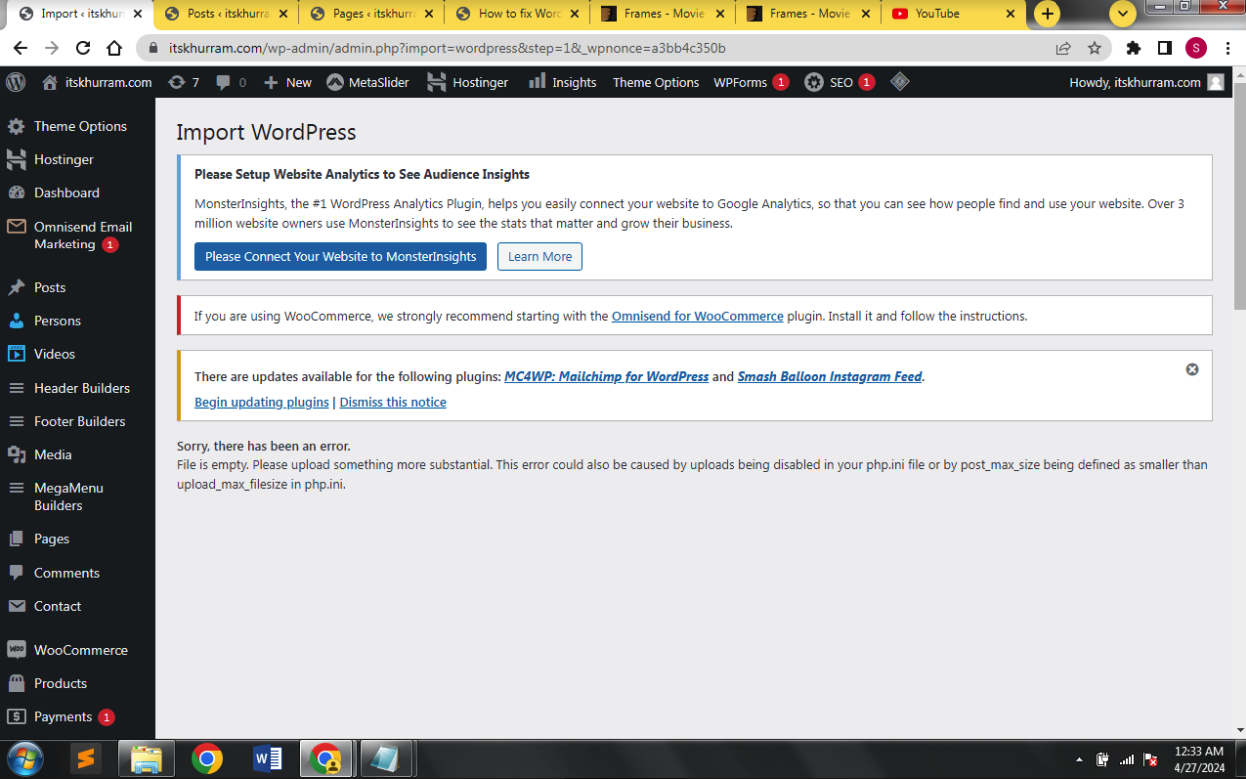Open SEO in the admin bar

840,82
